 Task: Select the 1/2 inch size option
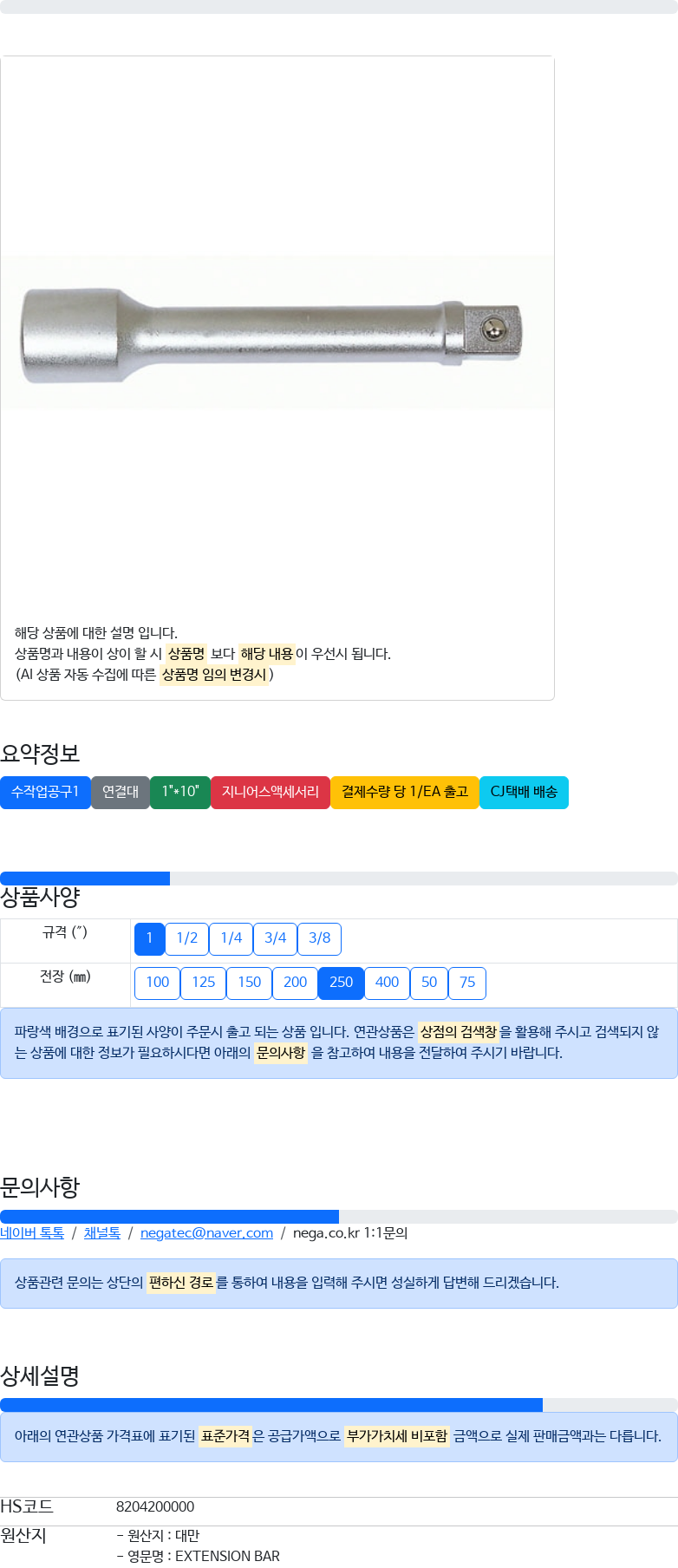pyautogui.click(x=186, y=938)
